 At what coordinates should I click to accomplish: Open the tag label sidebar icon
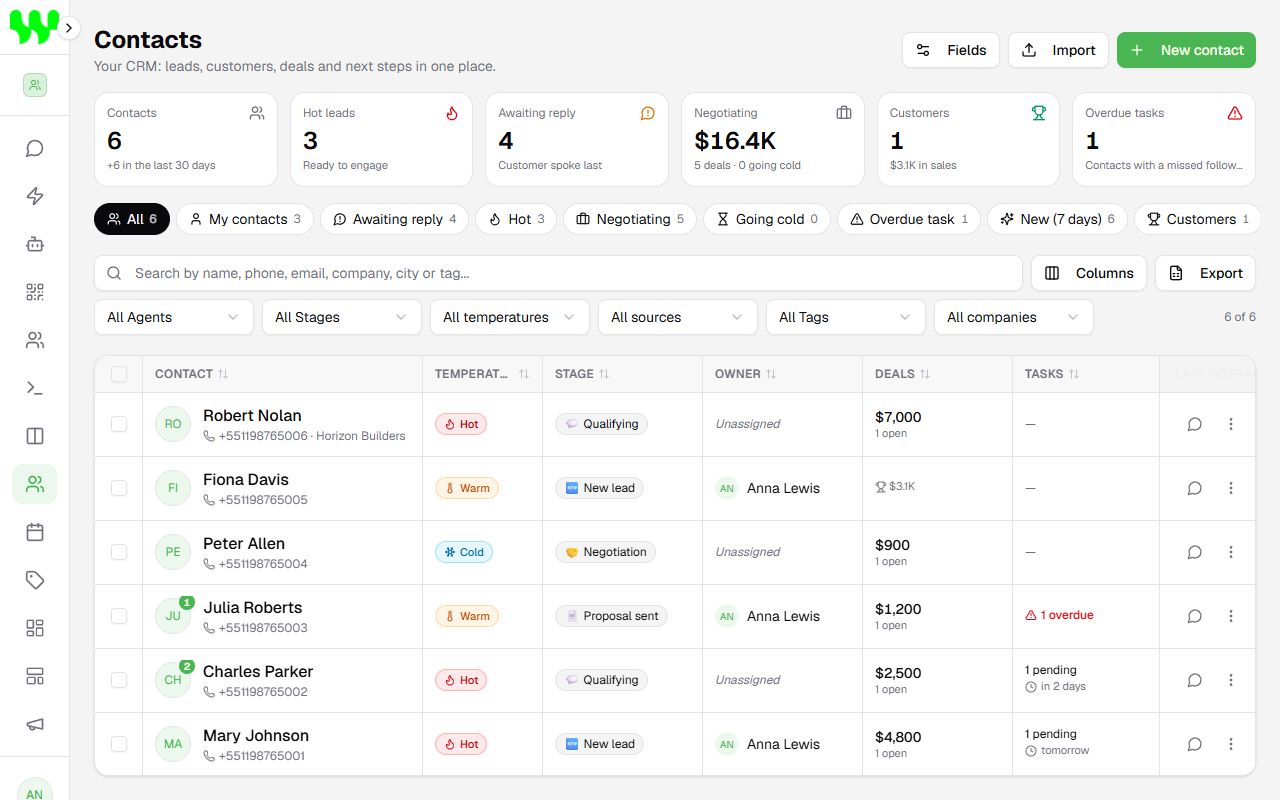35,580
